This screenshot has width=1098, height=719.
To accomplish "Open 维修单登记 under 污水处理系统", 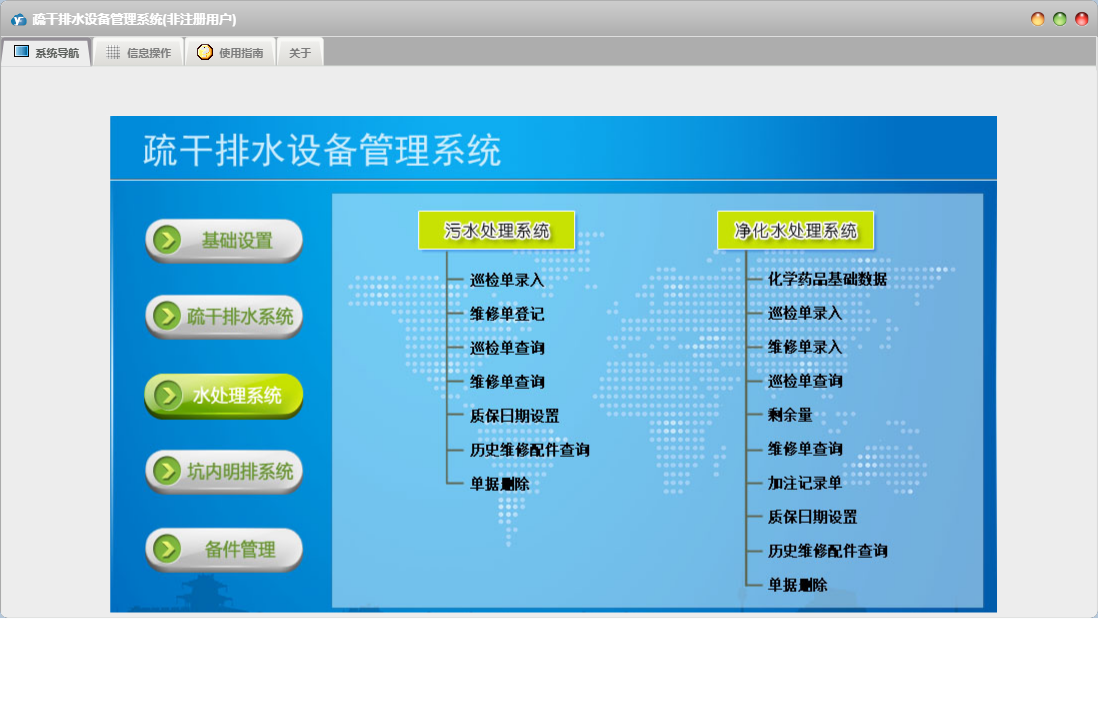I will [x=507, y=314].
